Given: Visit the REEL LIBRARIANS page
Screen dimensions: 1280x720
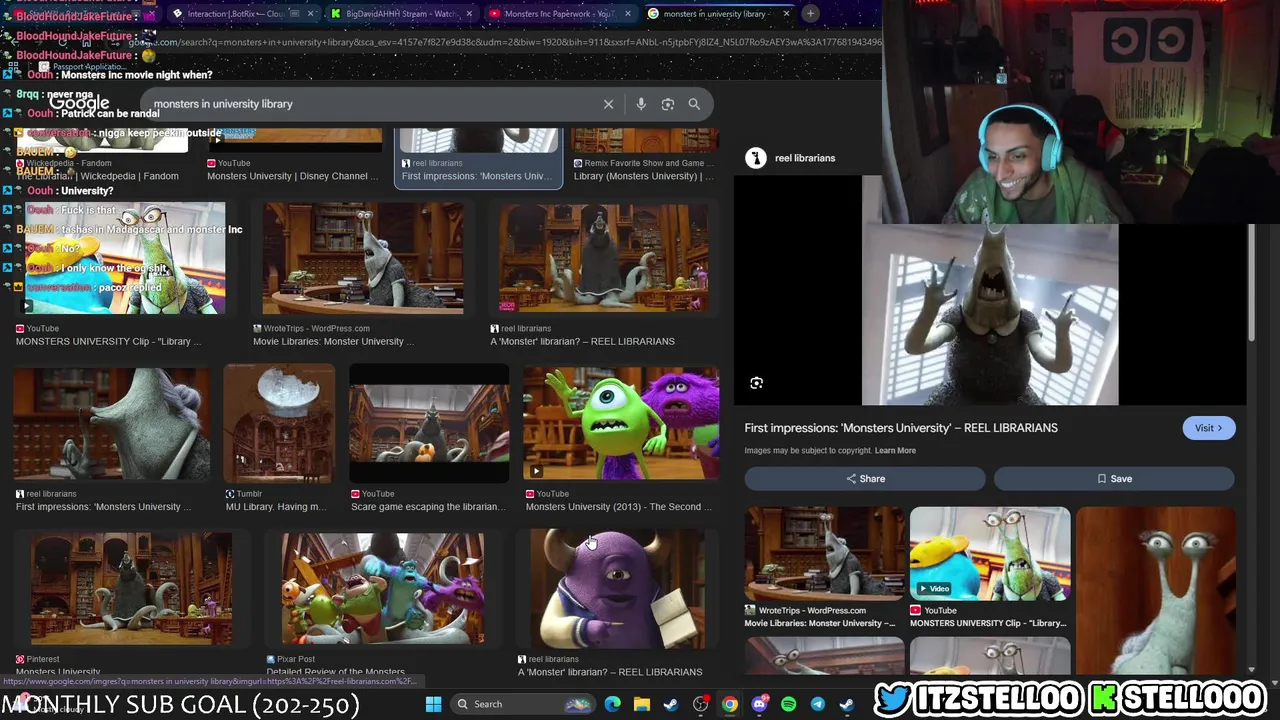Looking at the screenshot, I should [1208, 428].
